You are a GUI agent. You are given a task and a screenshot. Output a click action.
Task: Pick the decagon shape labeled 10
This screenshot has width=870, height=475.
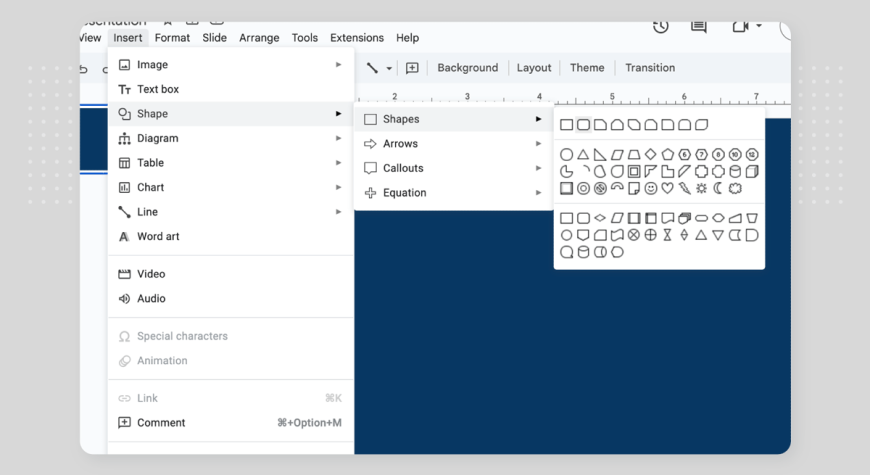tap(735, 154)
